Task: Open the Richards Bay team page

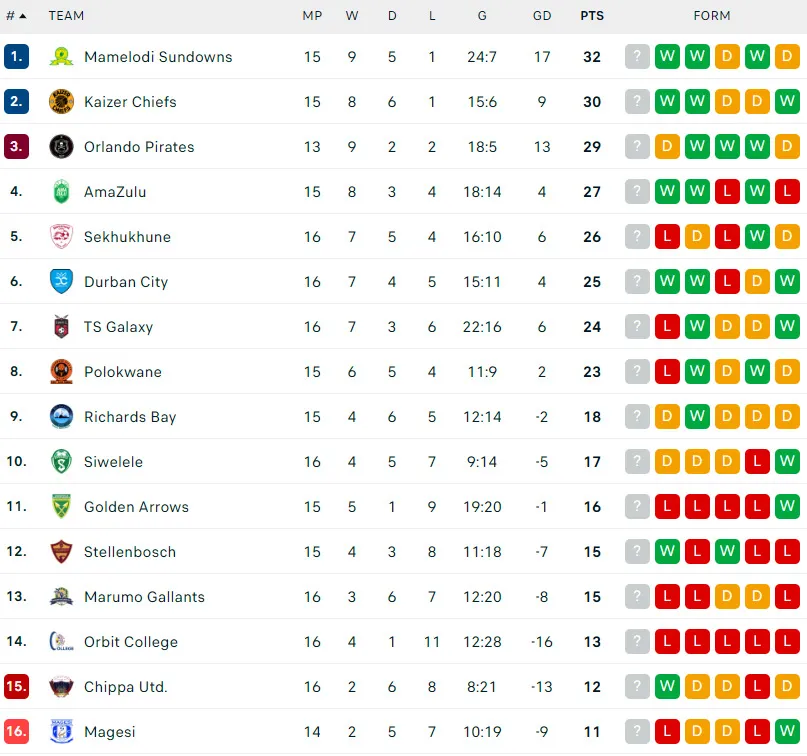Action: pos(130,417)
